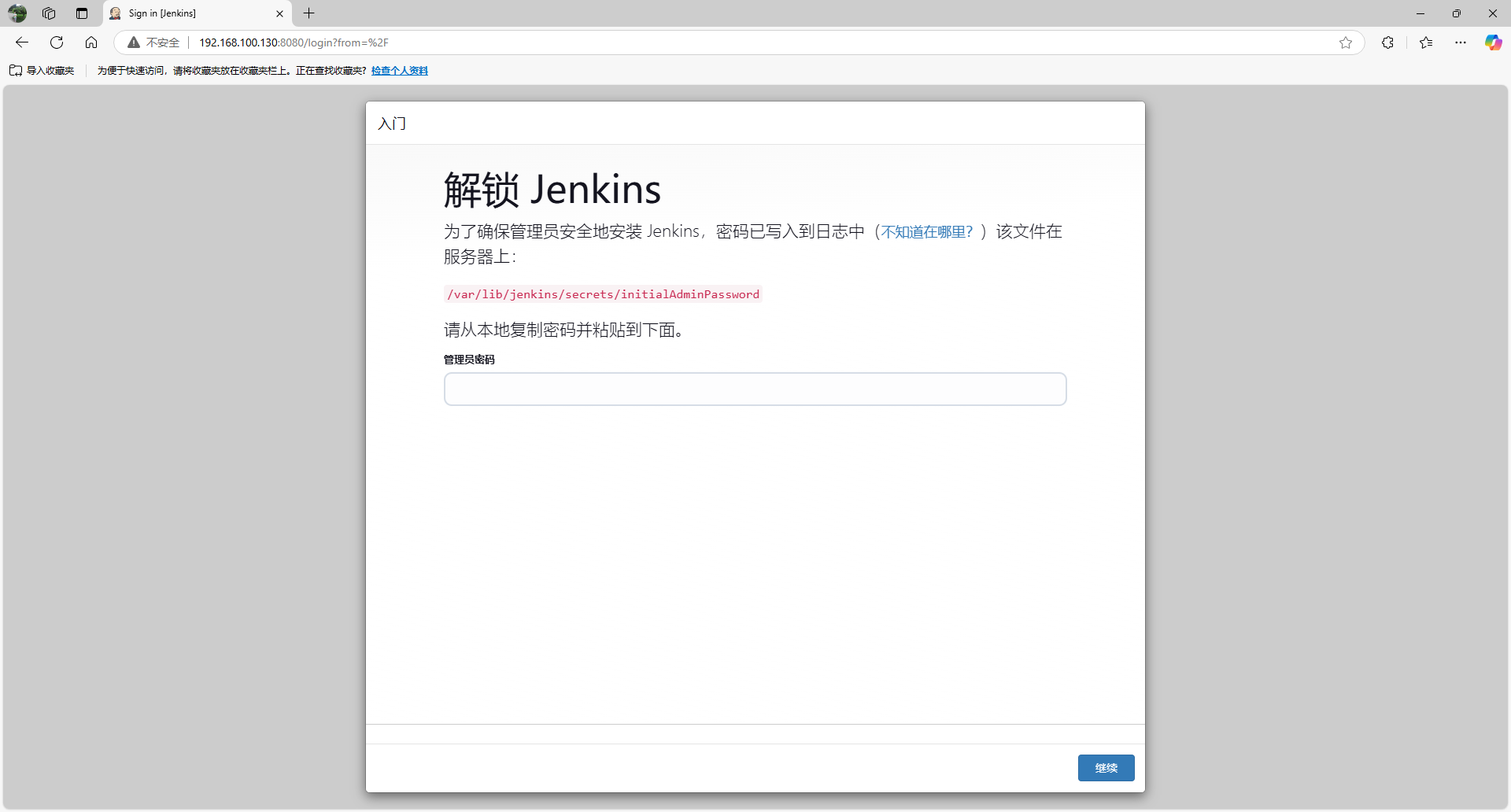
Task: Open the tab actions menu icon
Action: [82, 13]
